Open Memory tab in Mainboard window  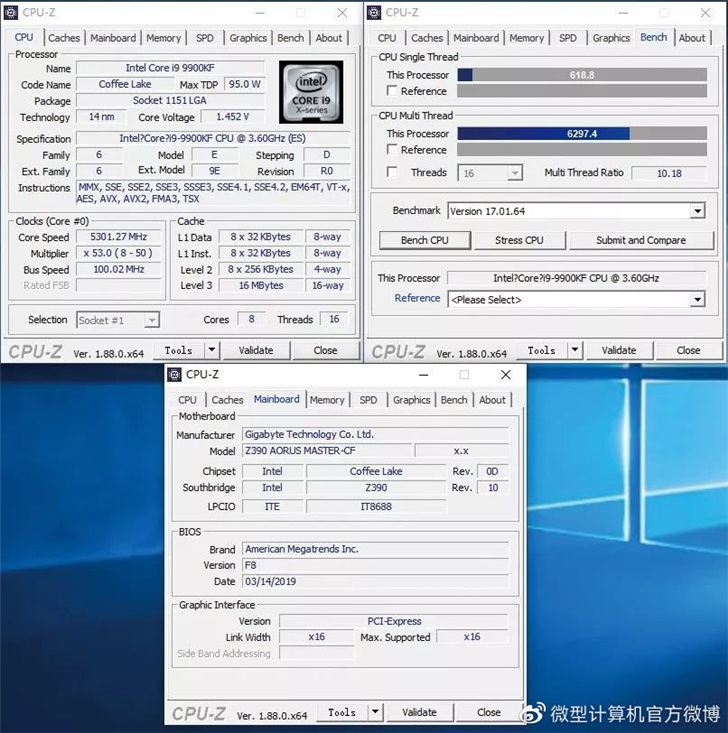(327, 400)
